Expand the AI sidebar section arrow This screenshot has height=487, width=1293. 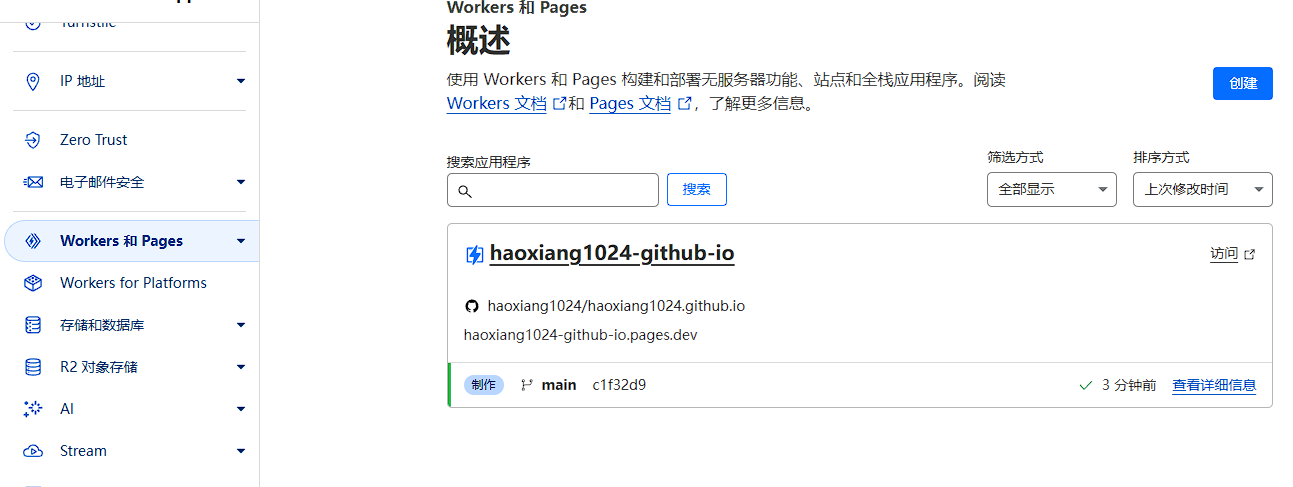pyautogui.click(x=241, y=409)
